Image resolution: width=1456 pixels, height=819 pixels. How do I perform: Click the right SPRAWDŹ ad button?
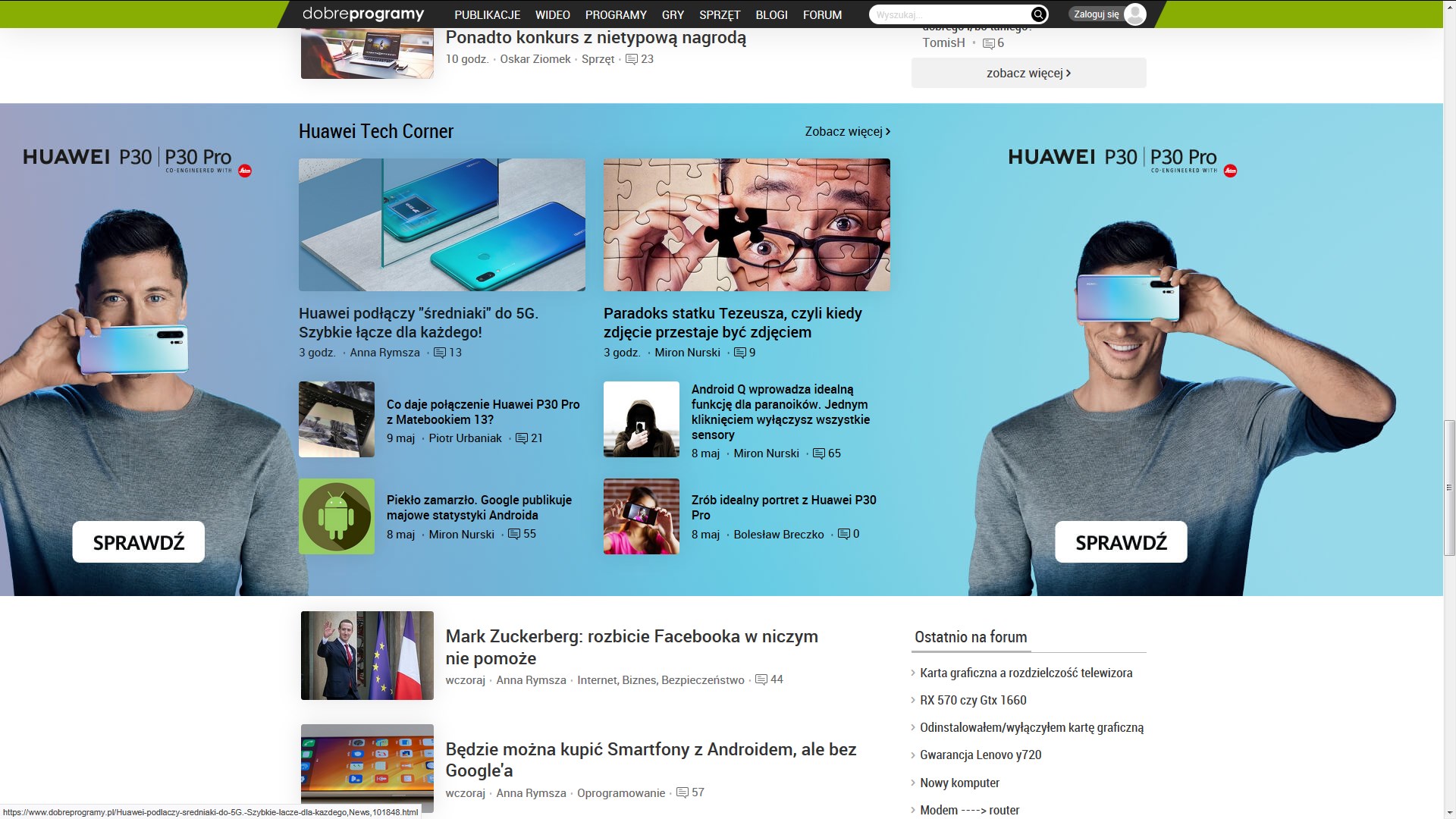click(1121, 542)
